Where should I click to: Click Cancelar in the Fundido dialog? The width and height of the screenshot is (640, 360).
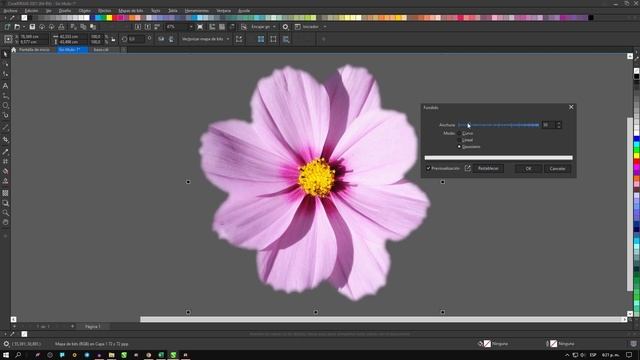tap(557, 169)
